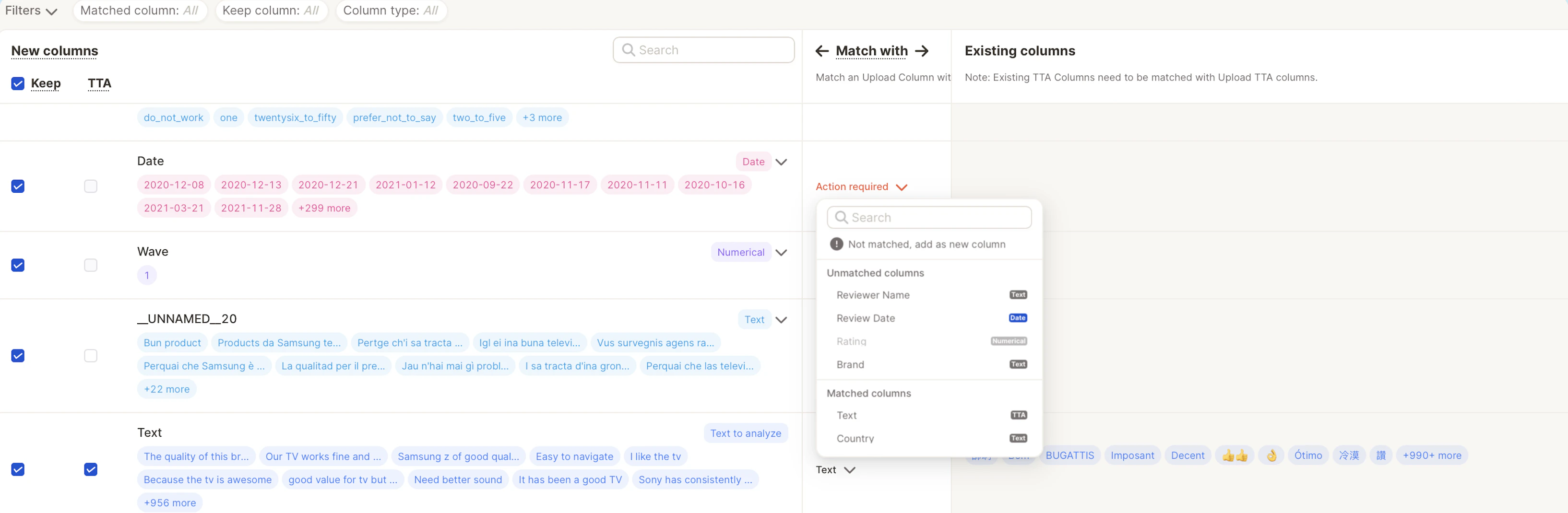Show +22 more __UNNAMED__20 values
Screen dimensions: 1568x513
pos(166,389)
